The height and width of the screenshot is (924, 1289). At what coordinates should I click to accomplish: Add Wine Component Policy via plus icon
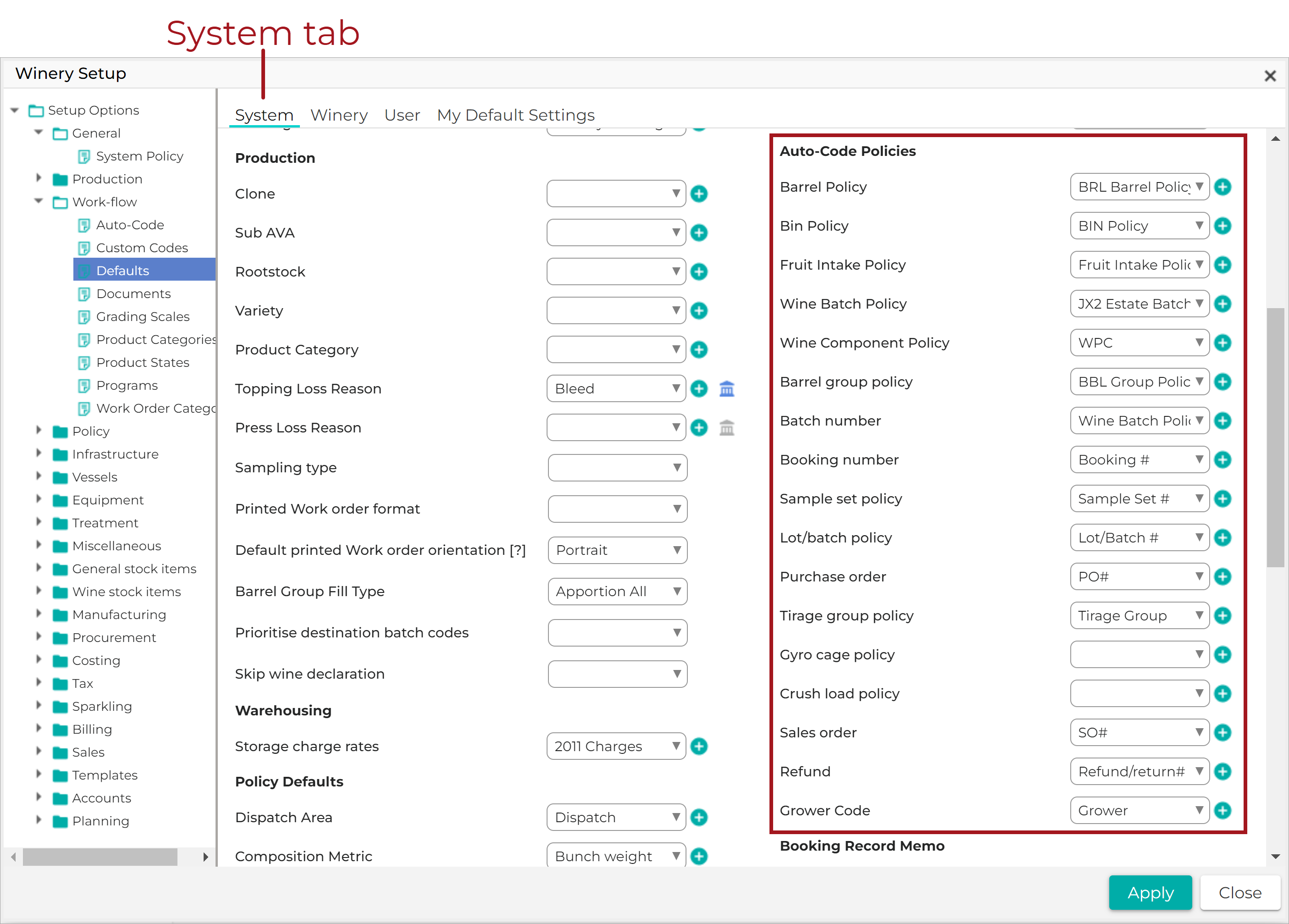coord(1222,343)
